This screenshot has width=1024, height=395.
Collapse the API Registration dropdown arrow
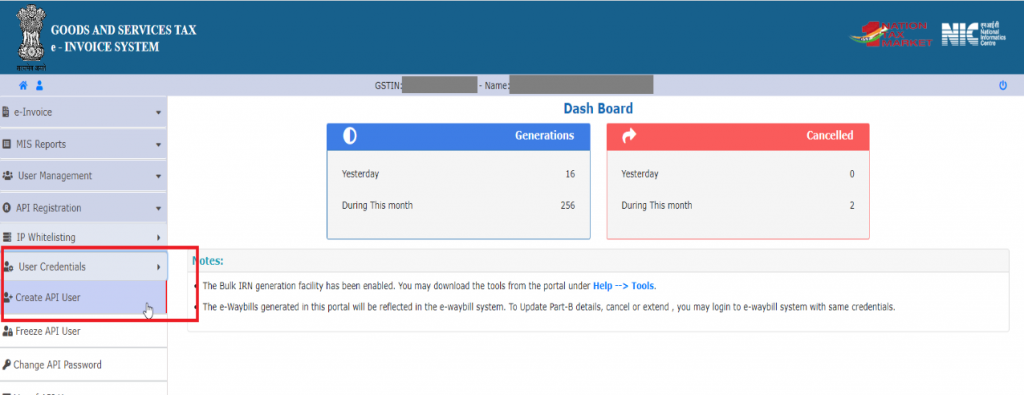point(158,209)
